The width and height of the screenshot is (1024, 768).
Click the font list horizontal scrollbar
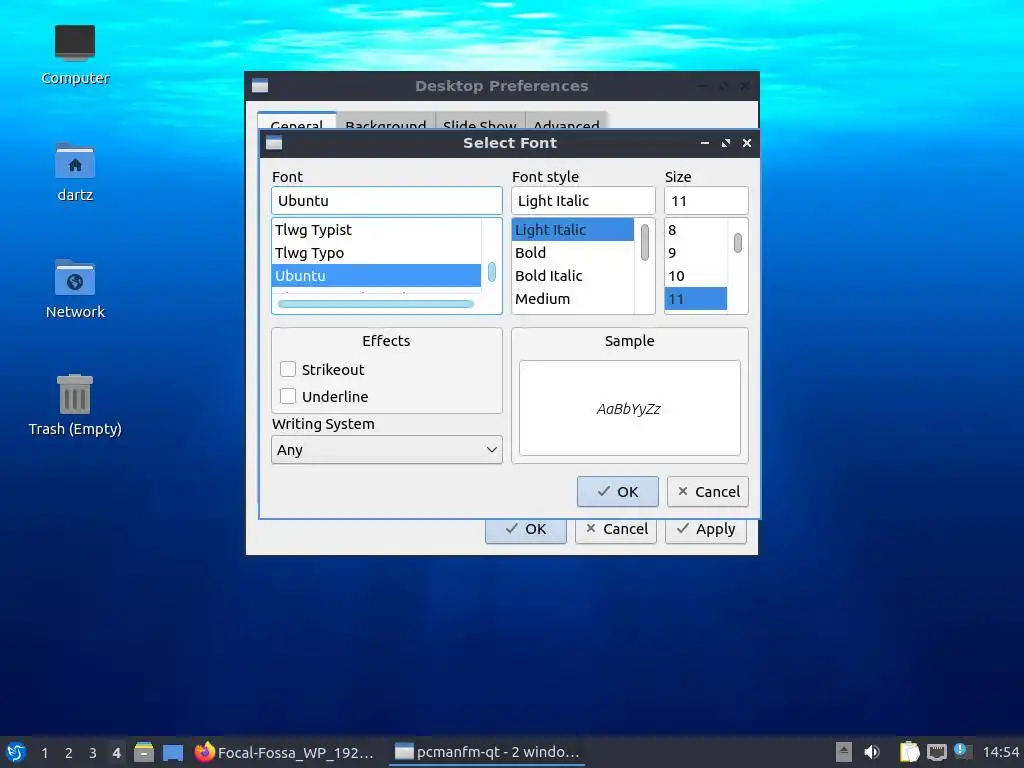point(376,304)
